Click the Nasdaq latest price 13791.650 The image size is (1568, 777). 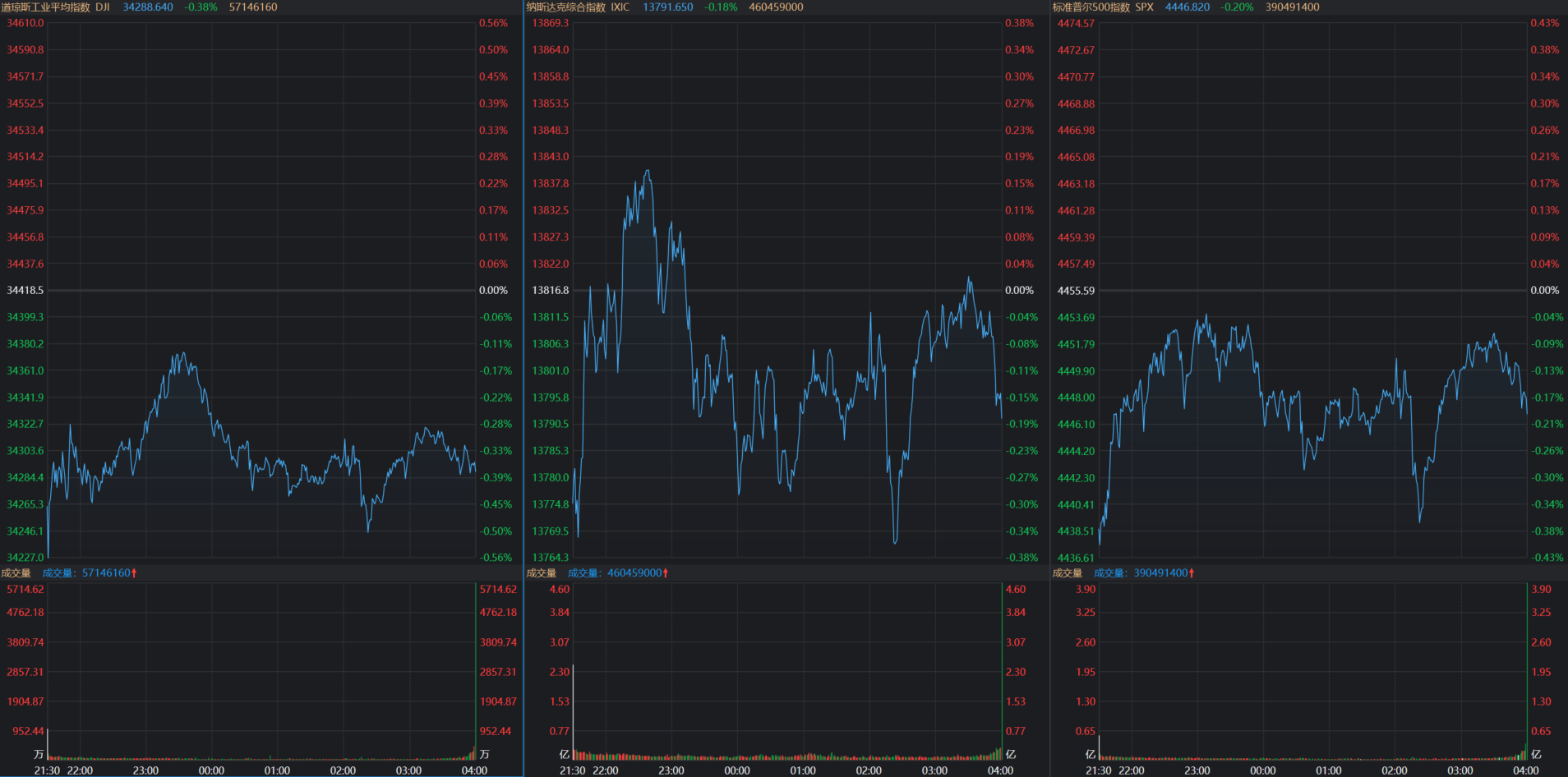(x=668, y=7)
